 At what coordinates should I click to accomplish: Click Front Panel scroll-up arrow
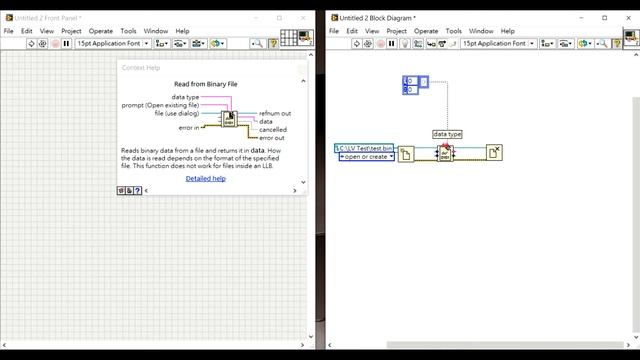(311, 55)
